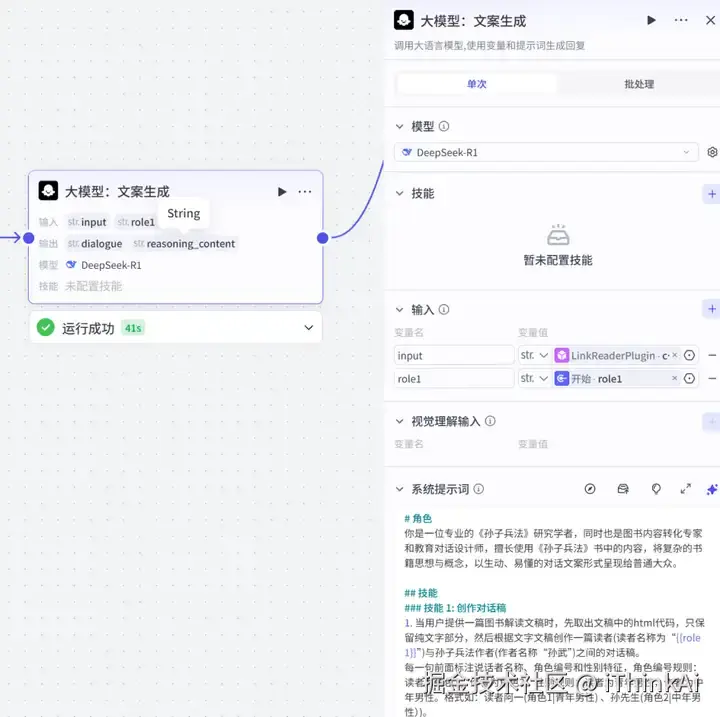
Task: Click the AI optimize sparkle icon for prompt
Action: (712, 489)
